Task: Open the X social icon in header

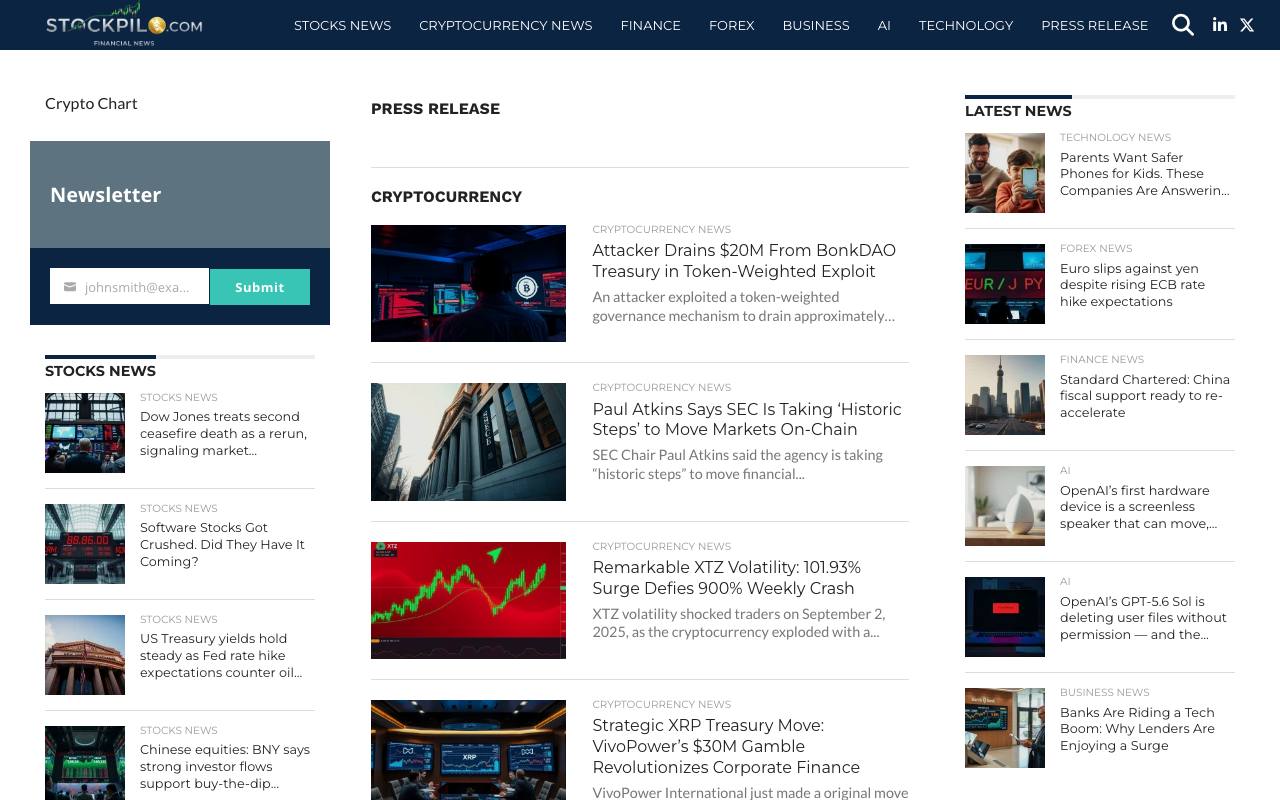Action: [1247, 25]
